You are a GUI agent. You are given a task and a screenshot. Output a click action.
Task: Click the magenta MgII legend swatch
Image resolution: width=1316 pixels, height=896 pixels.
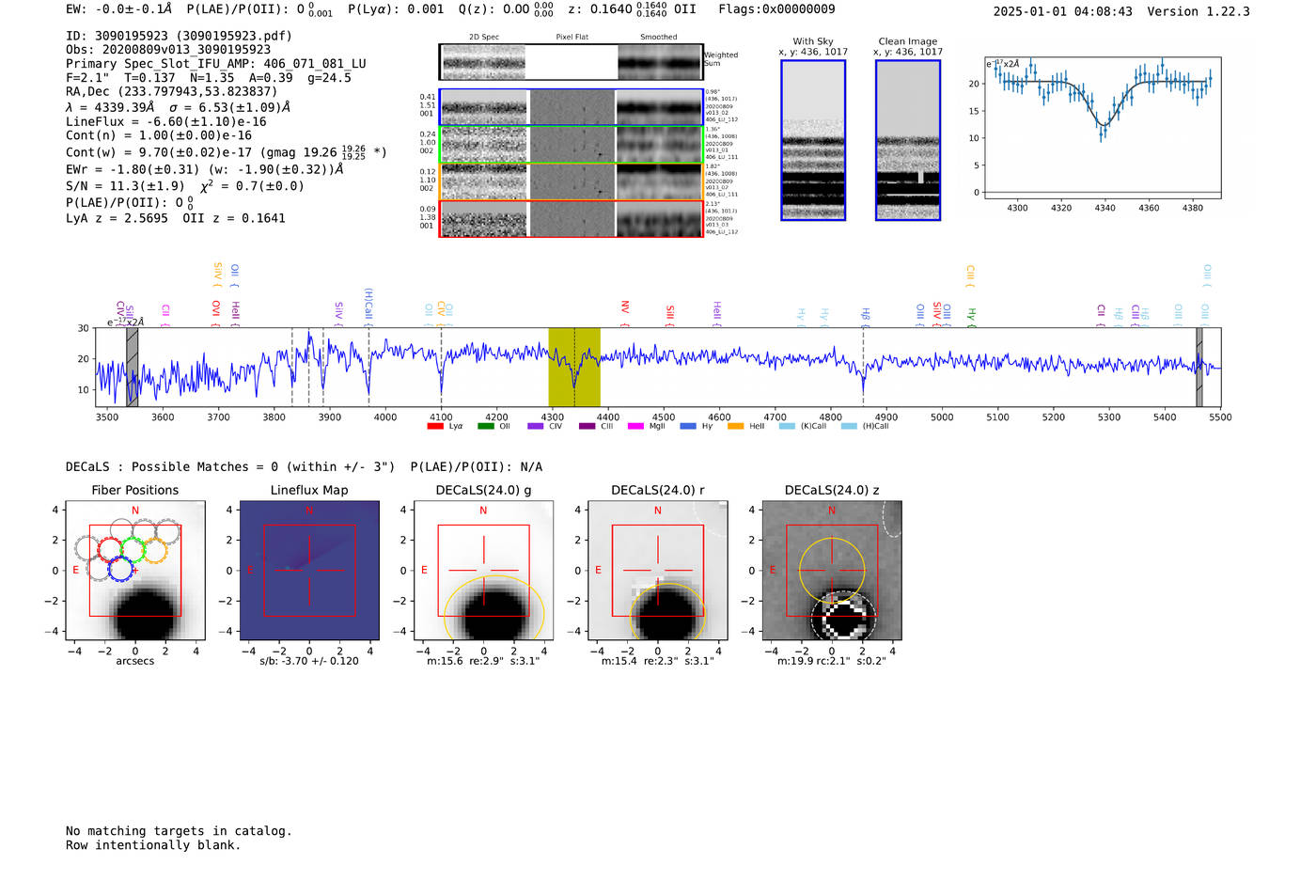635,427
